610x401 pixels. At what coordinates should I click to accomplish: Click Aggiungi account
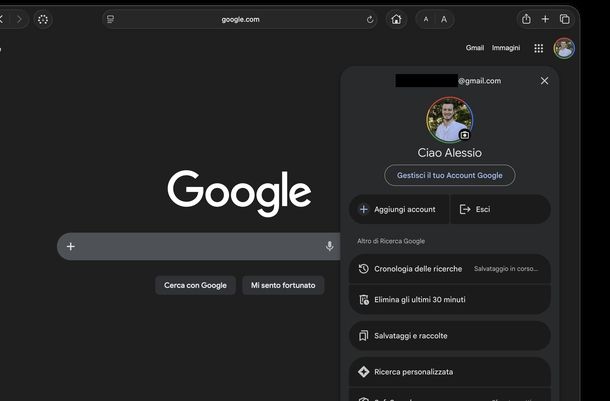pos(399,209)
